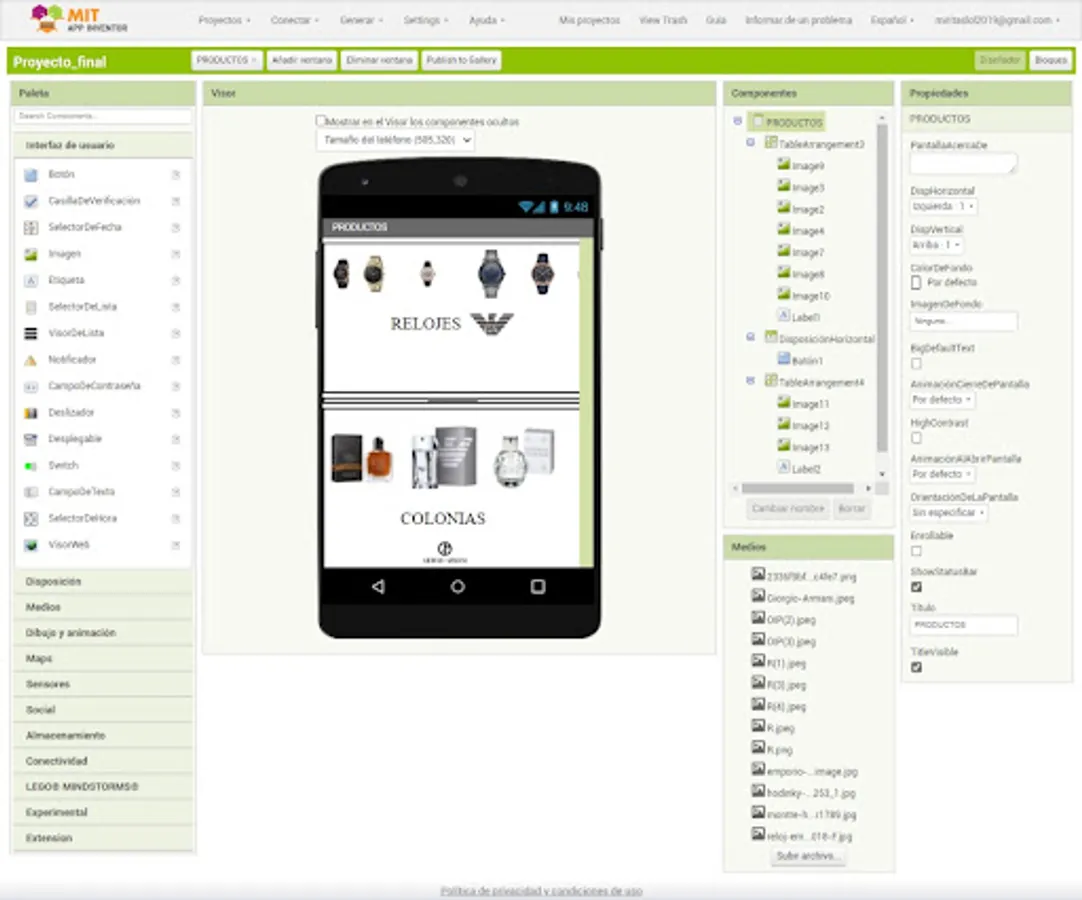Image resolution: width=1082 pixels, height=900 pixels.
Task: Click the VisorWeb component icon
Action: pos(31,545)
